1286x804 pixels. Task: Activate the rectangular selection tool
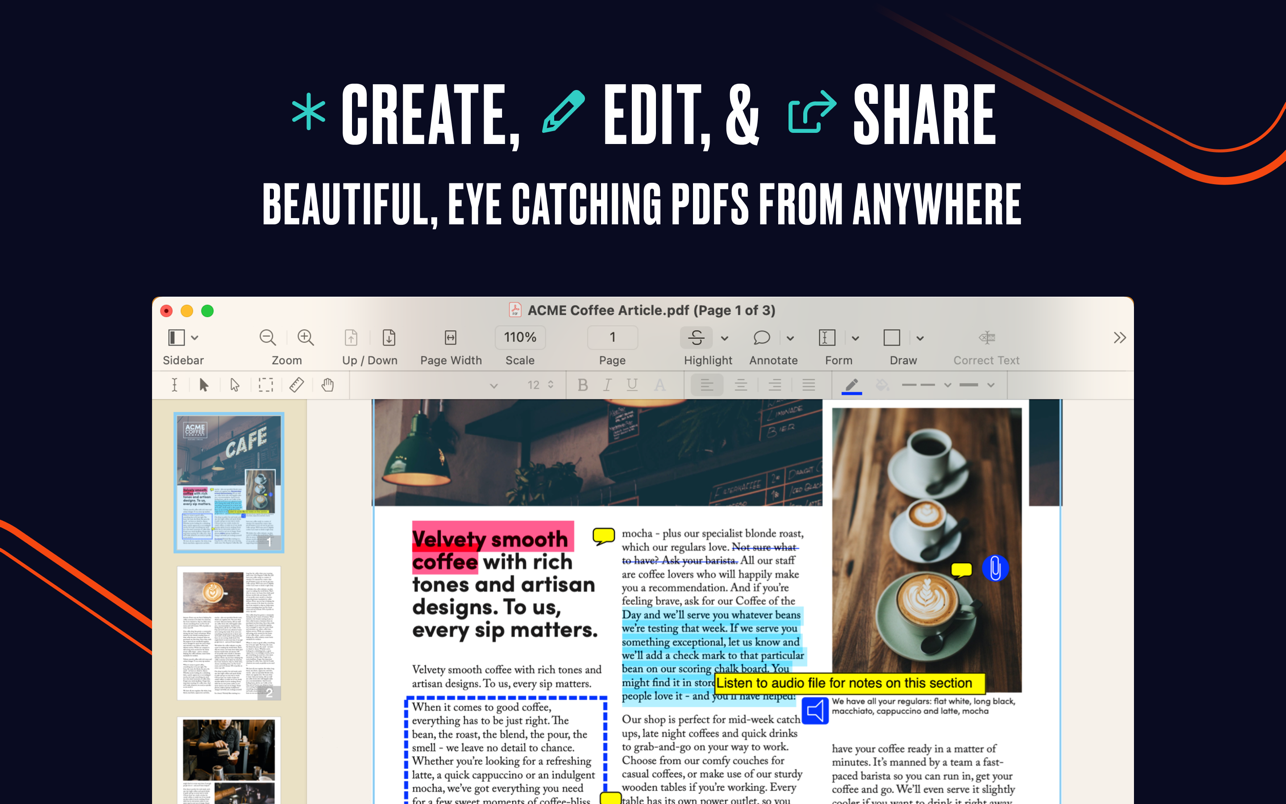(x=266, y=385)
